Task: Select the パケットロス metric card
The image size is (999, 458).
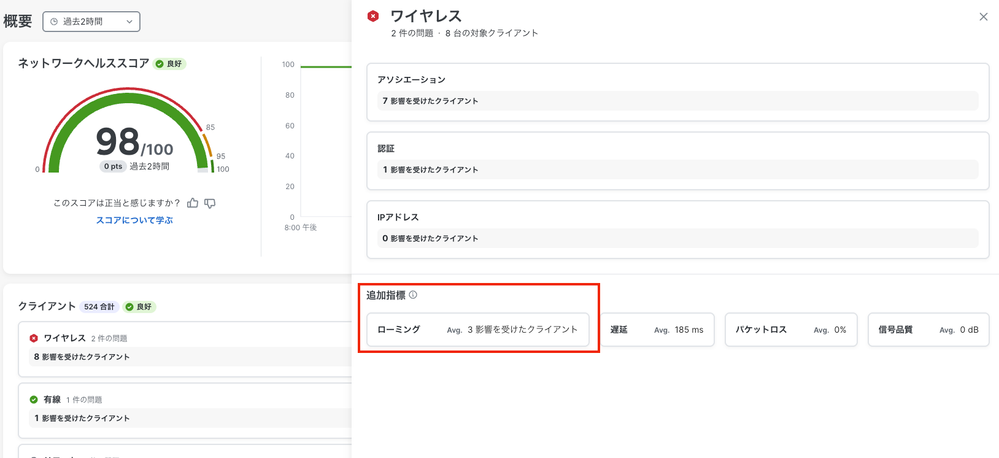Action: click(791, 329)
